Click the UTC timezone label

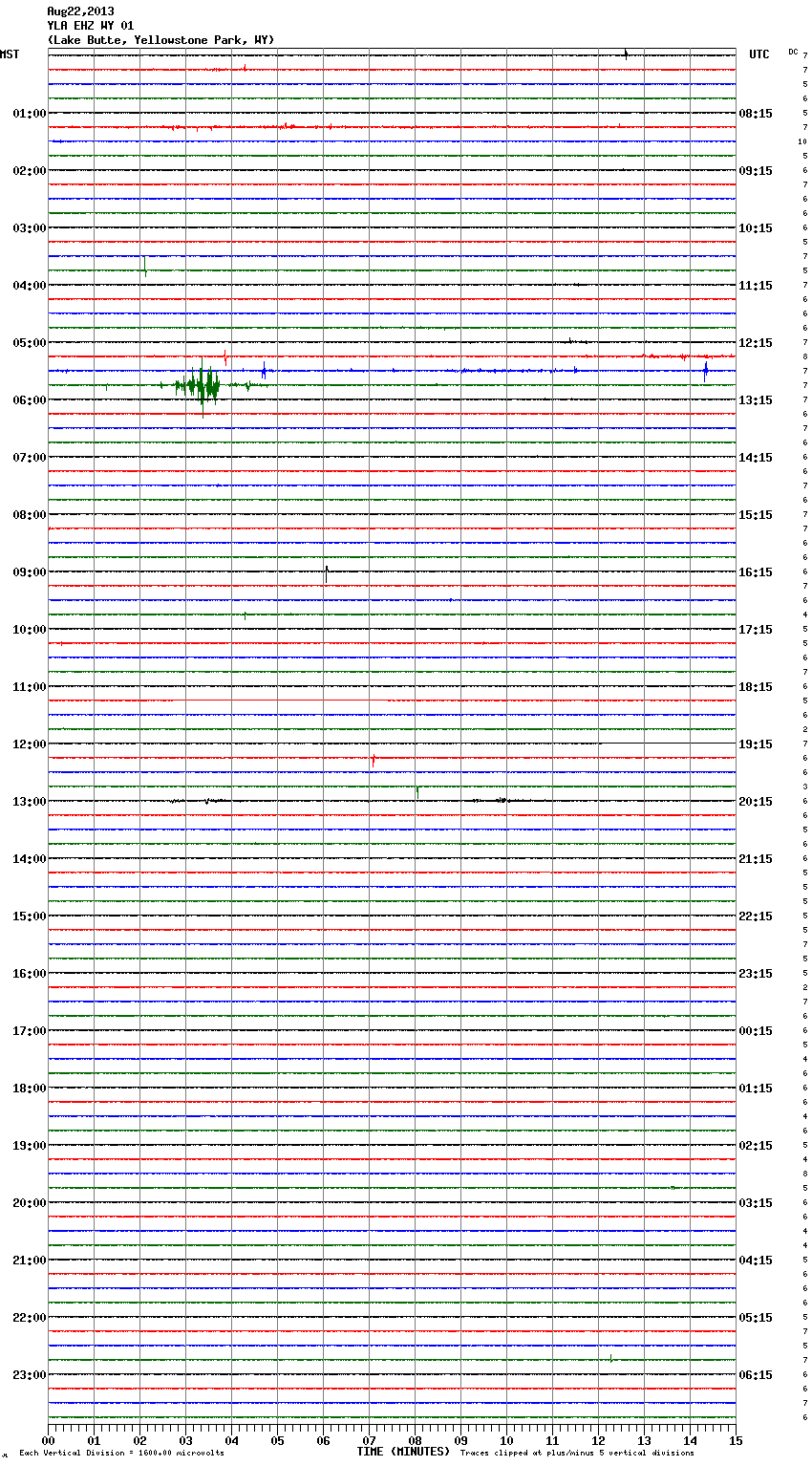759,54
